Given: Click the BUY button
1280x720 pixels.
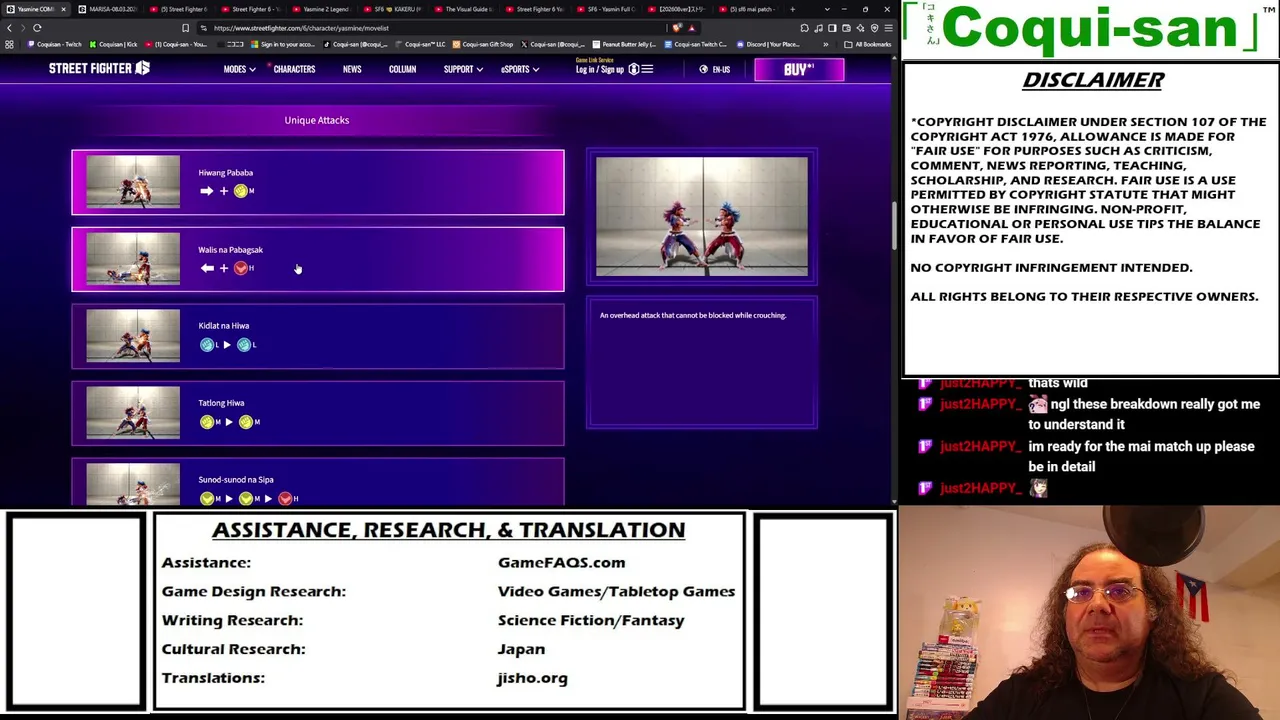Looking at the screenshot, I should click(799, 69).
